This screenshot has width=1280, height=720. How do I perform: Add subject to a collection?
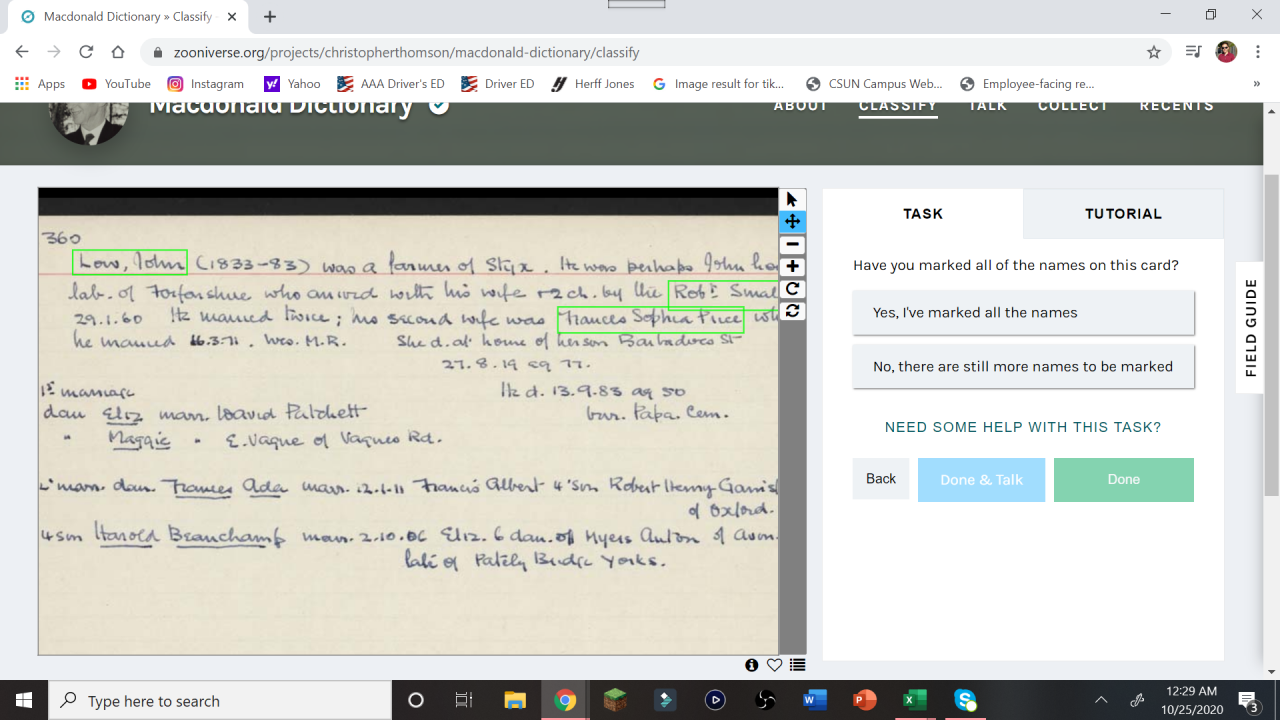pyautogui.click(x=797, y=665)
